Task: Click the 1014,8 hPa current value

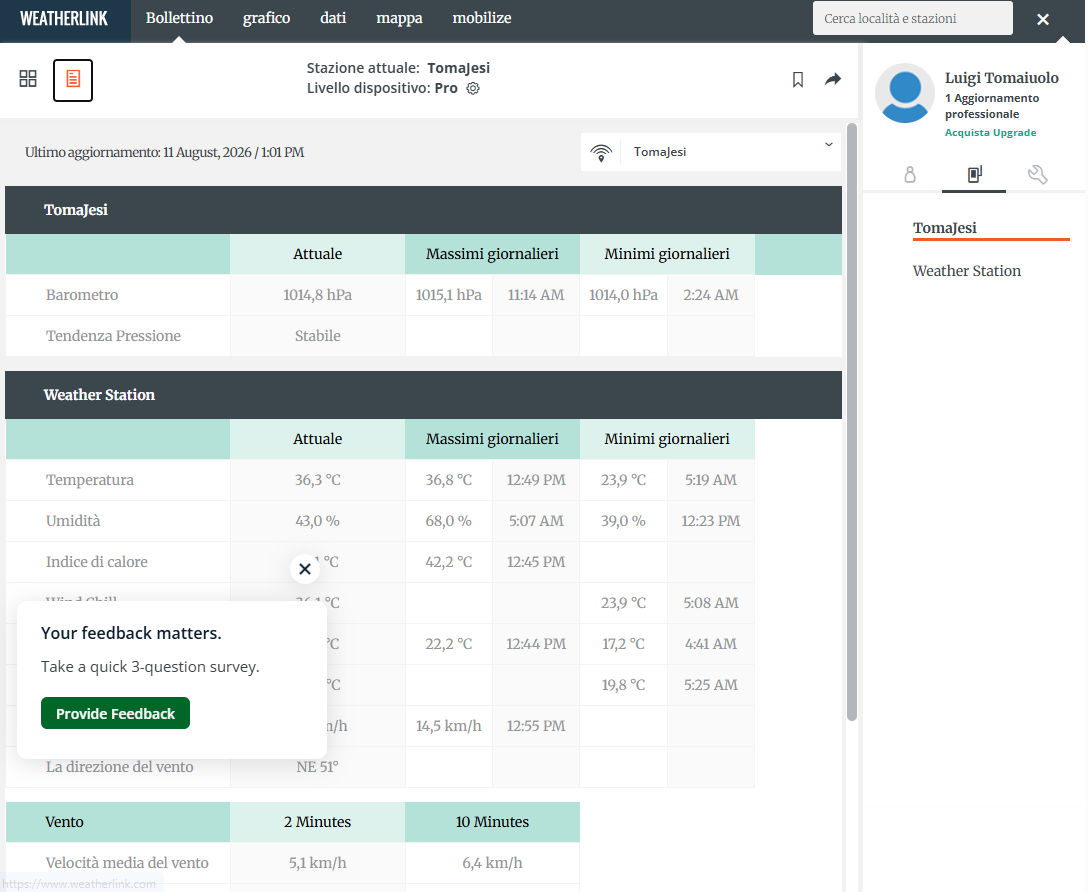Action: [317, 295]
